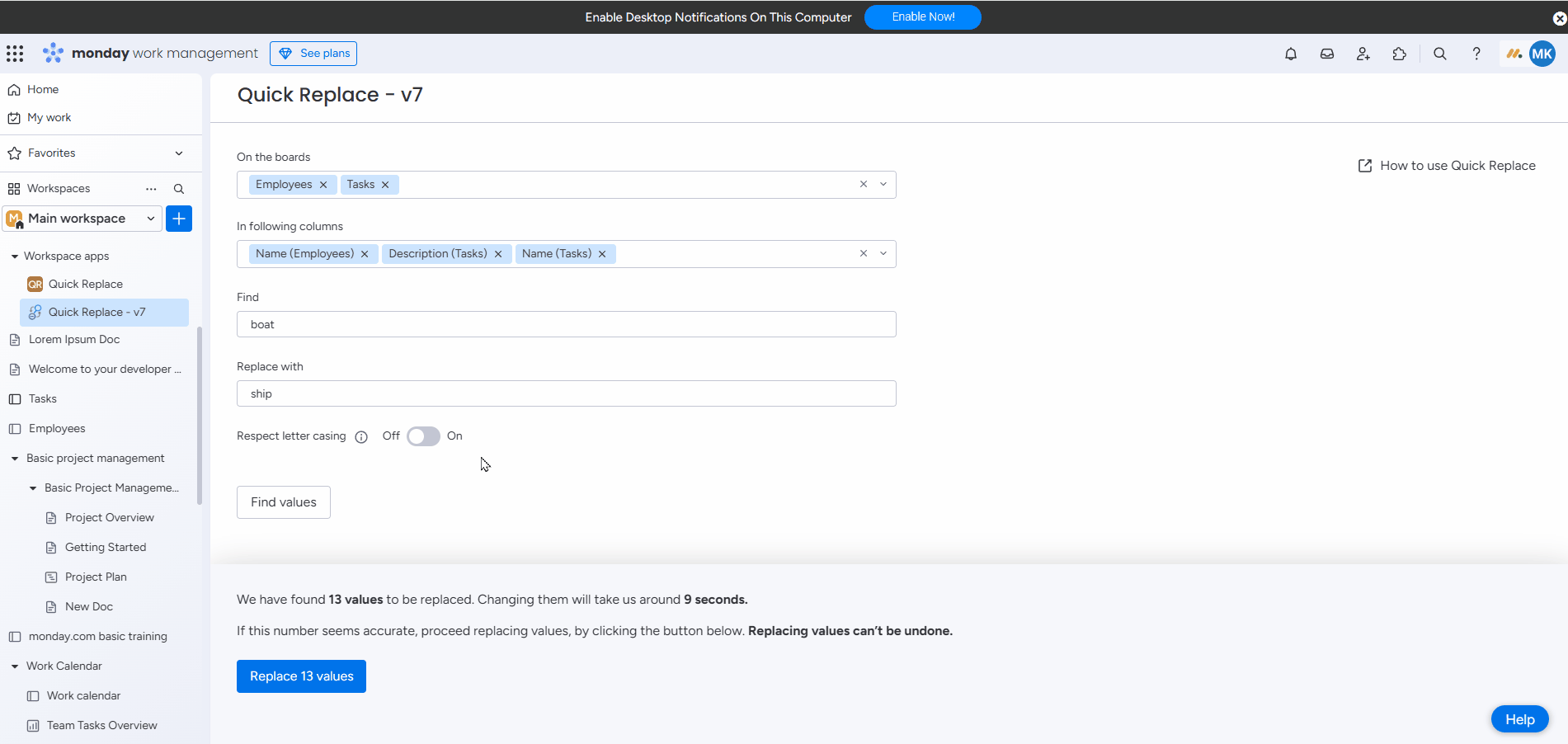Open the Lorem Ipsum Doc
This screenshot has height=744, width=1568.
[x=74, y=340]
